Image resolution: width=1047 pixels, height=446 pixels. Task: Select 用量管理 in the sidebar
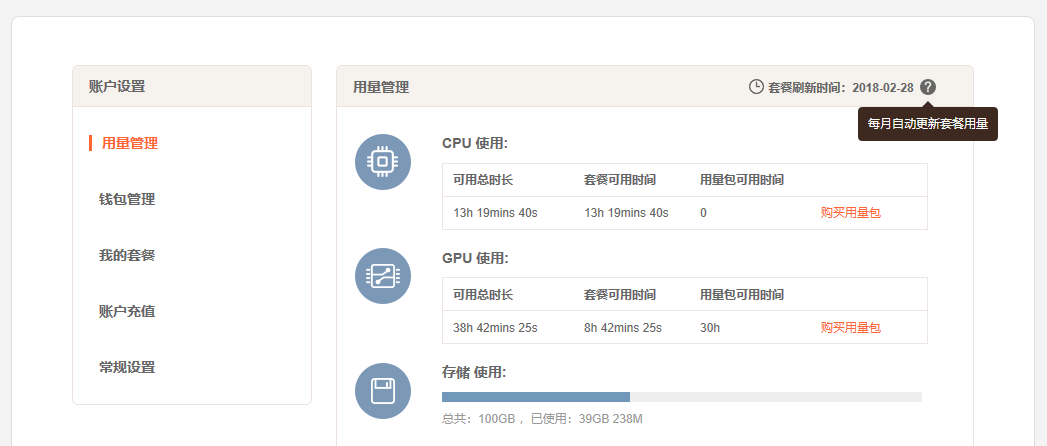(x=129, y=143)
